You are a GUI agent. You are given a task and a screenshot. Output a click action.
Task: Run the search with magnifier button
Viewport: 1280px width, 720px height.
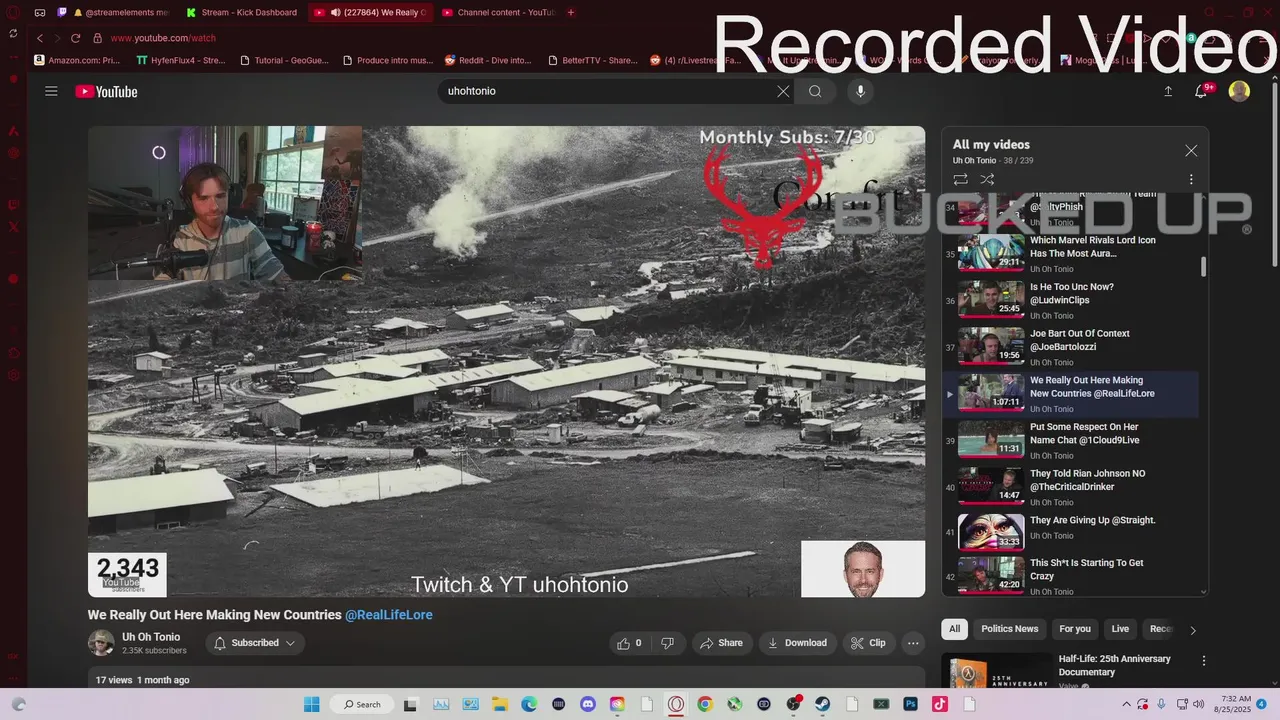tap(815, 91)
